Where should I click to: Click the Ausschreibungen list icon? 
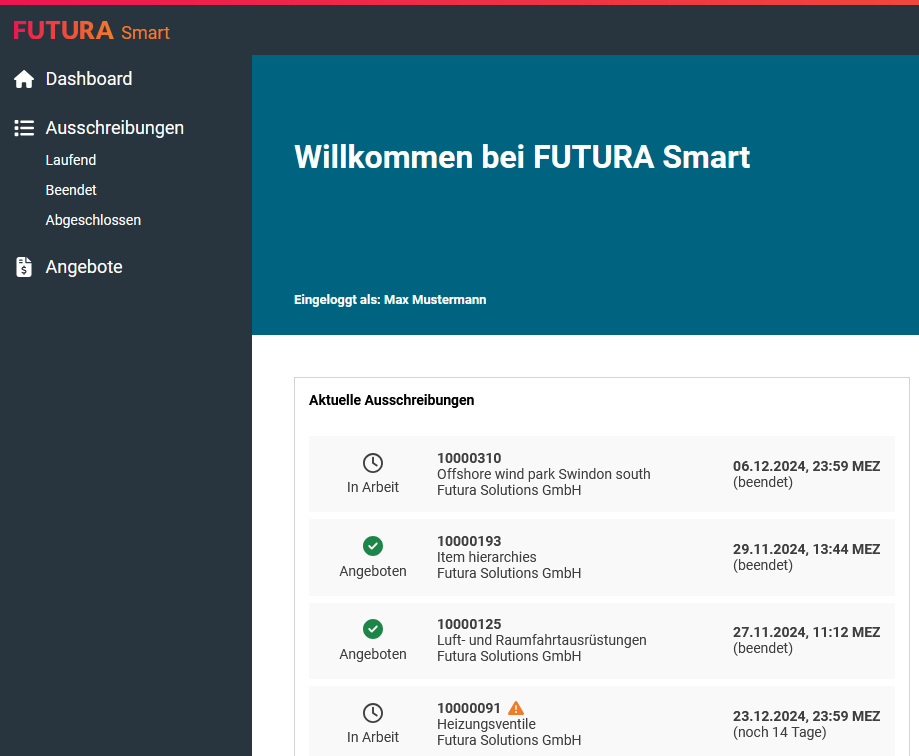(x=24, y=128)
